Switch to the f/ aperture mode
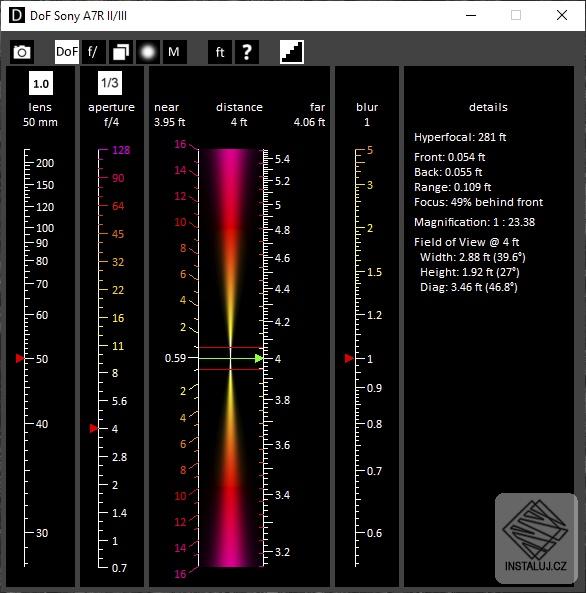This screenshot has width=586, height=593. click(93, 52)
